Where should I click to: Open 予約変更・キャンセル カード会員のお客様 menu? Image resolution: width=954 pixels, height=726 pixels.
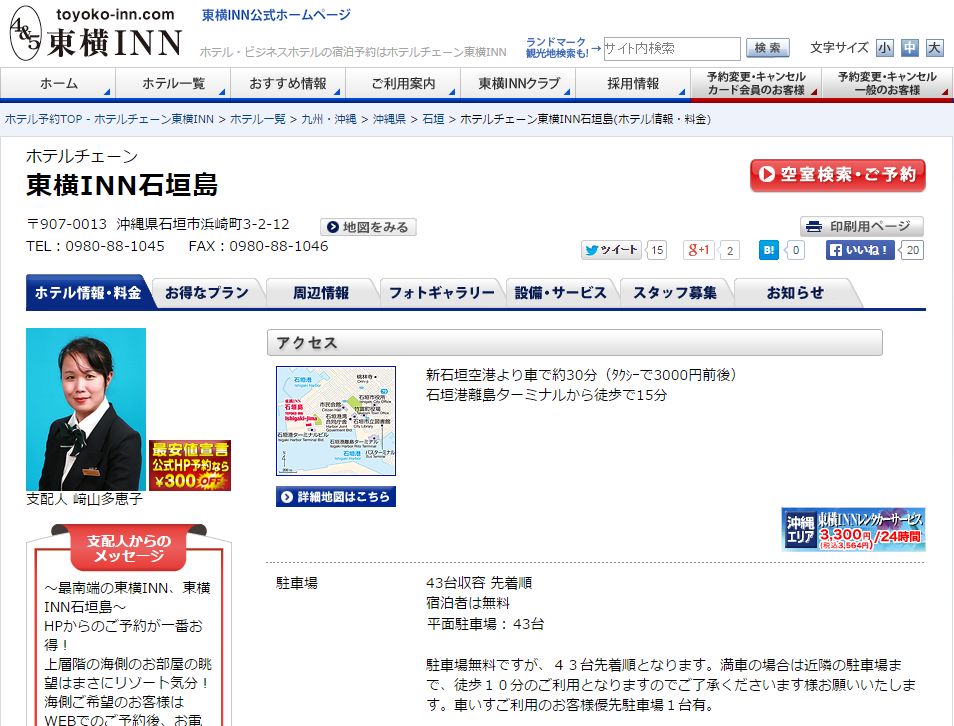click(x=756, y=83)
